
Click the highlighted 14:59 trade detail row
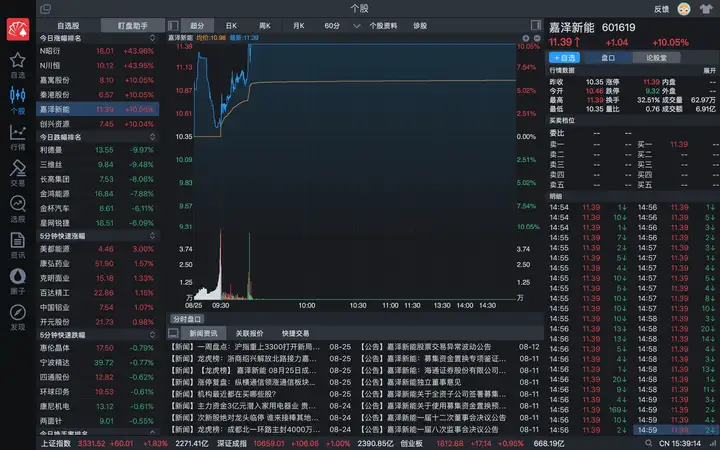[x=676, y=430]
